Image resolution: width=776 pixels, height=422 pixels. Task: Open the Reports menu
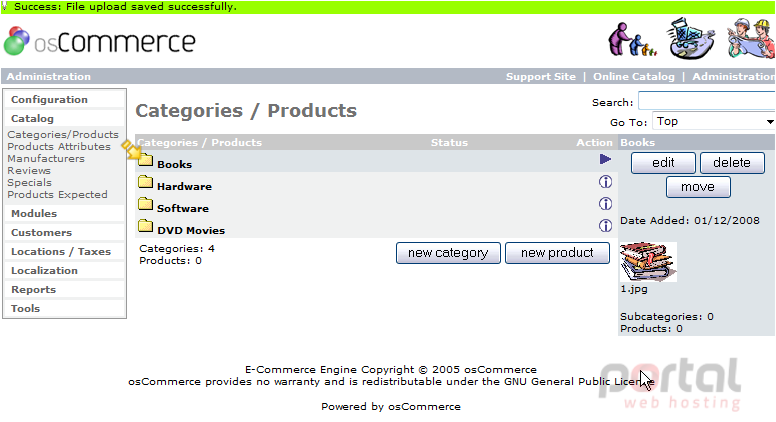(64, 289)
